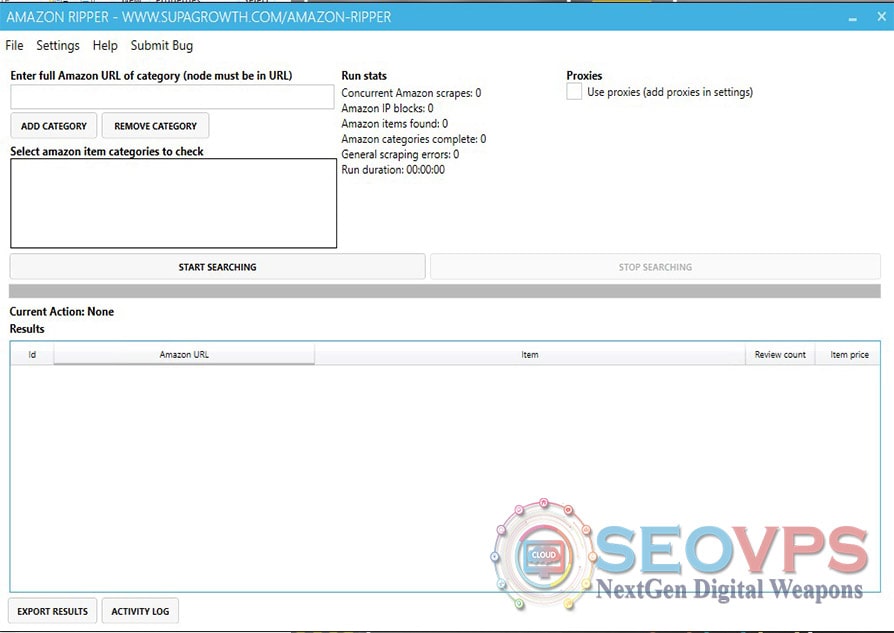Sort results by the Review count column header
The width and height of the screenshot is (894, 633).
pos(780,355)
